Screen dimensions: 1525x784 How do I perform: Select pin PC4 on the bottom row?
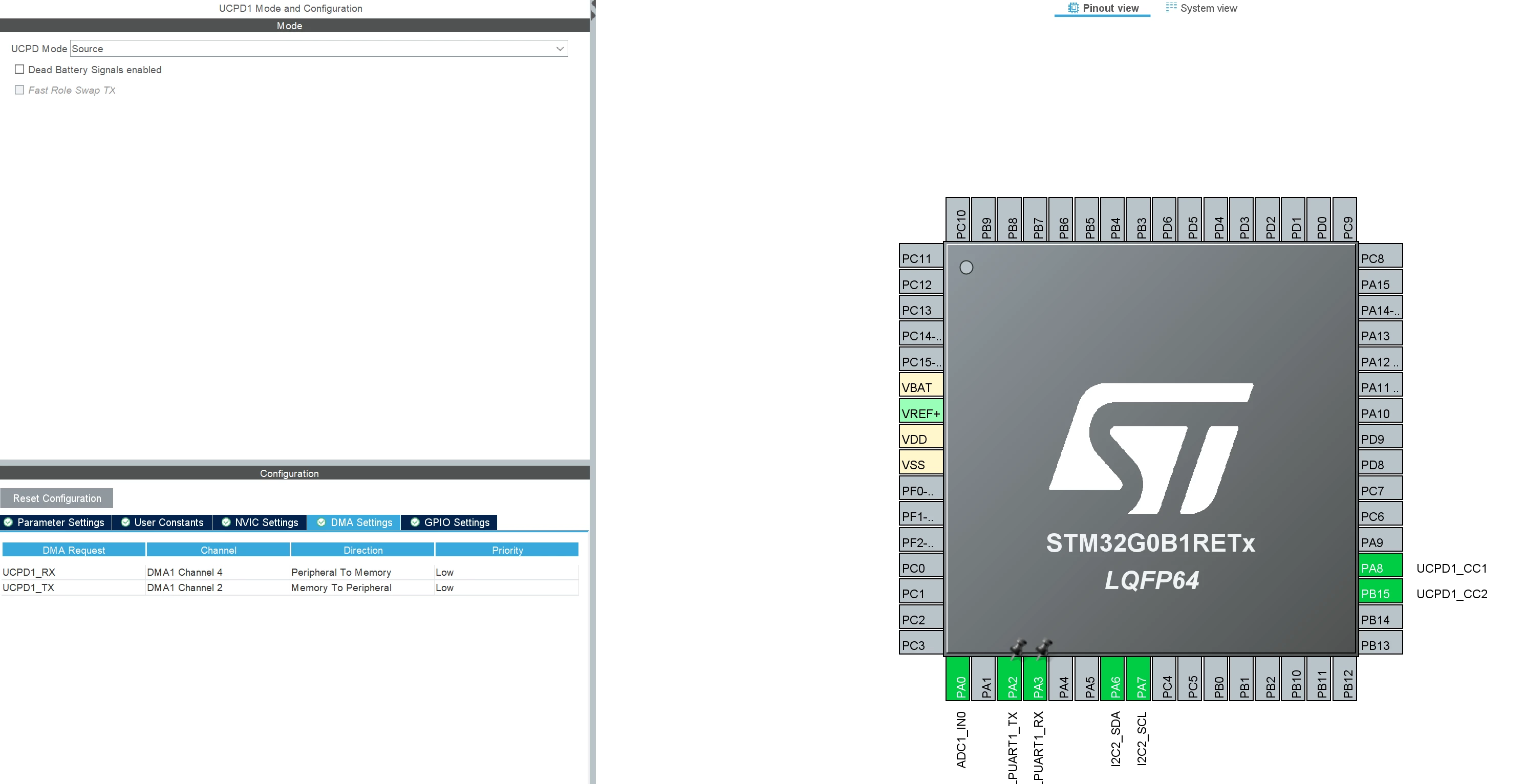[1164, 679]
